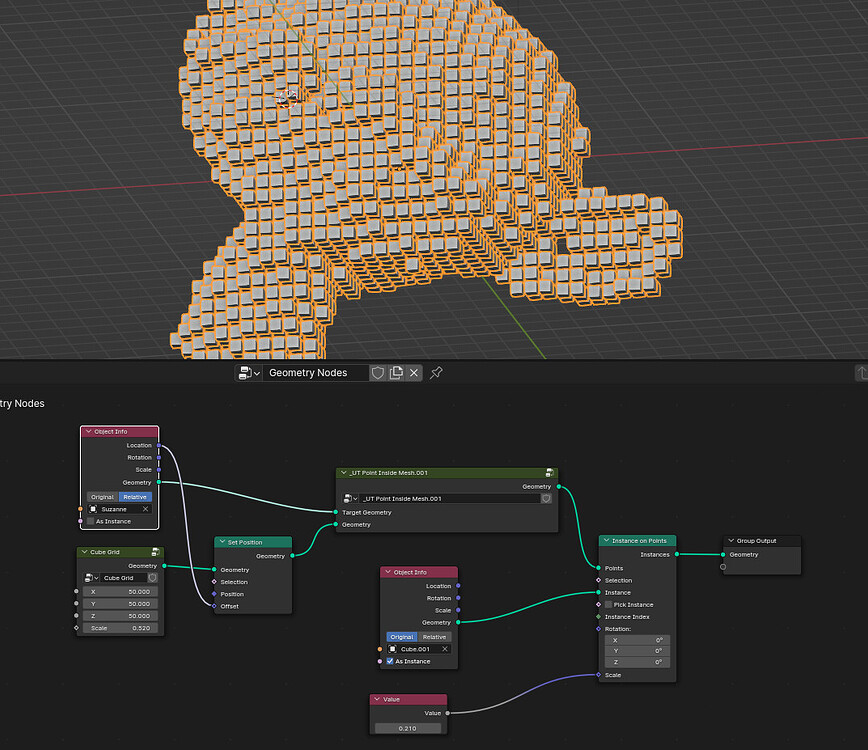Collapse the Cube Grid node
This screenshot has width=868, height=750.
tap(85, 552)
